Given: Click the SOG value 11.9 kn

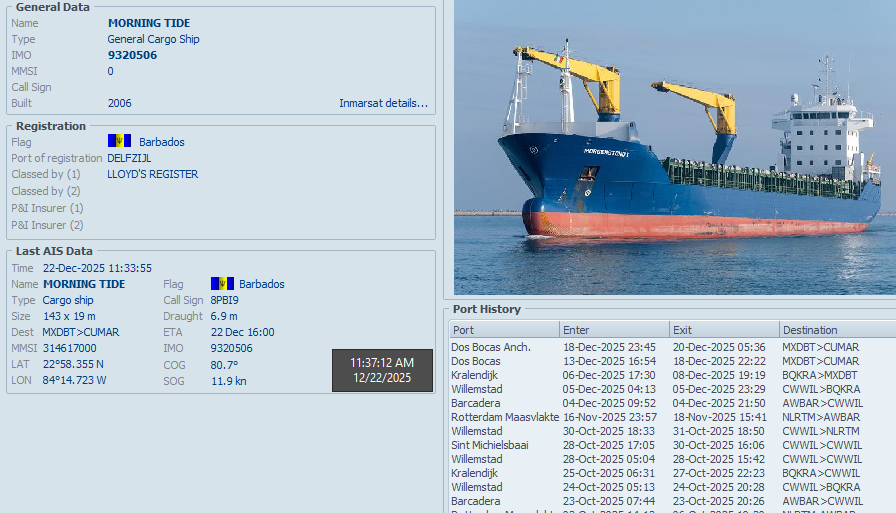Looking at the screenshot, I should pos(229,381).
